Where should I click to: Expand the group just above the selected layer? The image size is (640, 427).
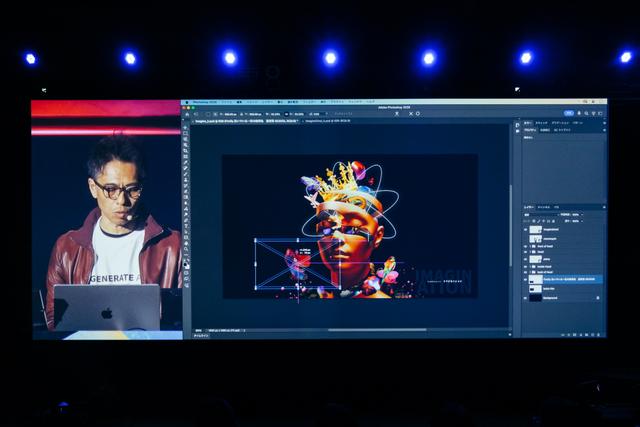(x=531, y=272)
